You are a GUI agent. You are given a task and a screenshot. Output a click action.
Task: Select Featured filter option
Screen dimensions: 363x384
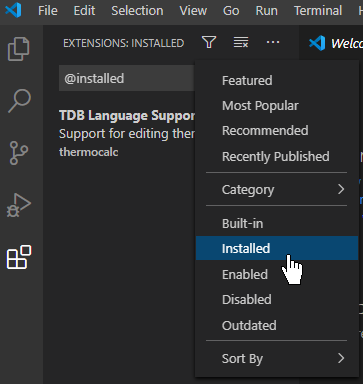277,81
